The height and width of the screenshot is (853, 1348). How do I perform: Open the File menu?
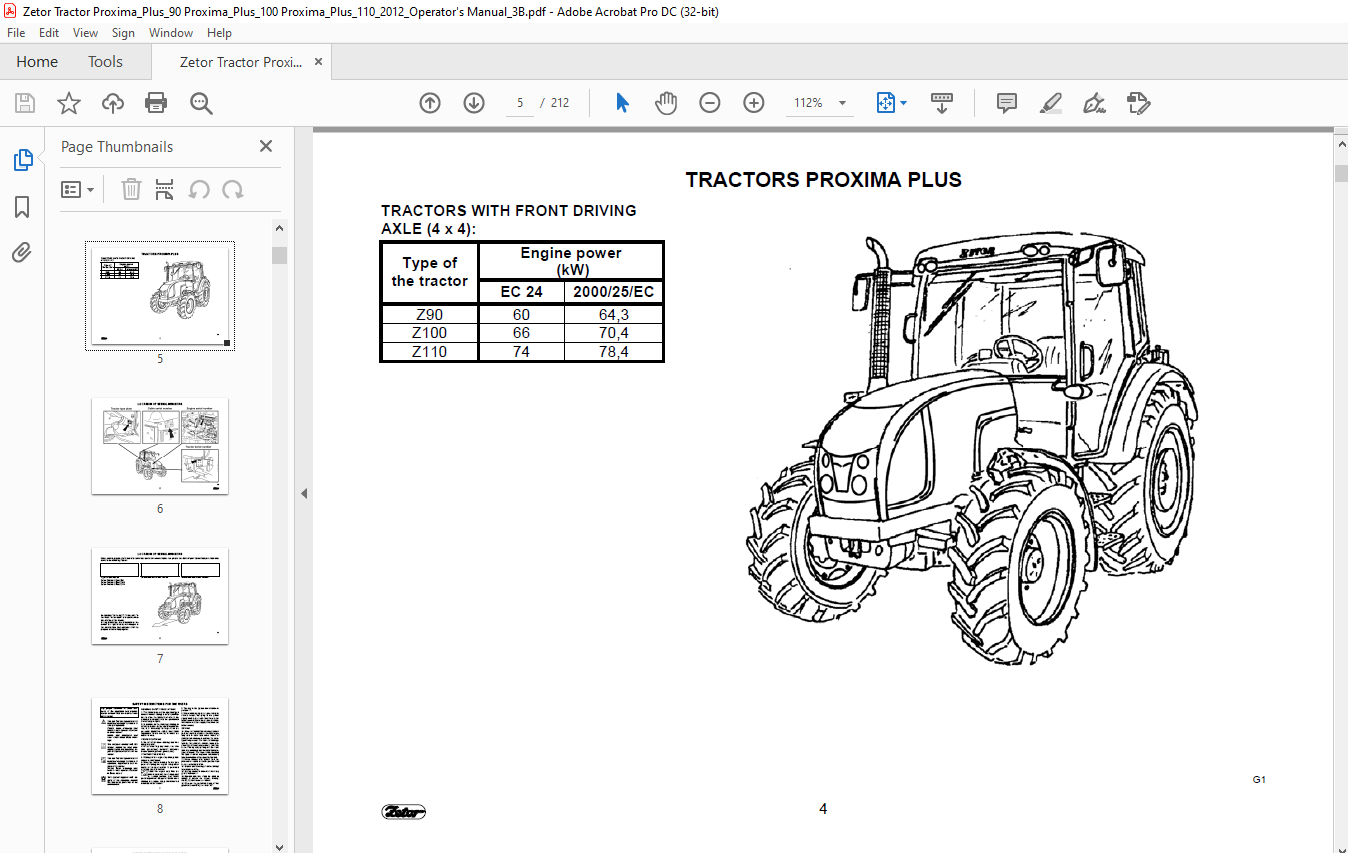[16, 33]
